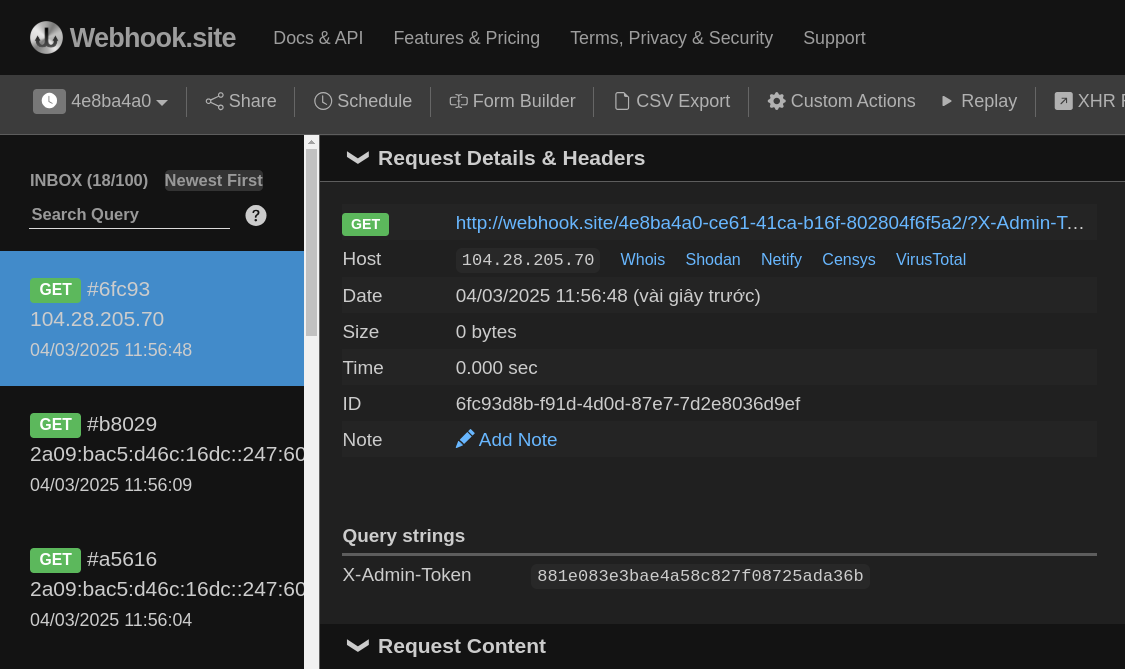Open the Form Builder tool
The image size is (1125, 669).
512,101
